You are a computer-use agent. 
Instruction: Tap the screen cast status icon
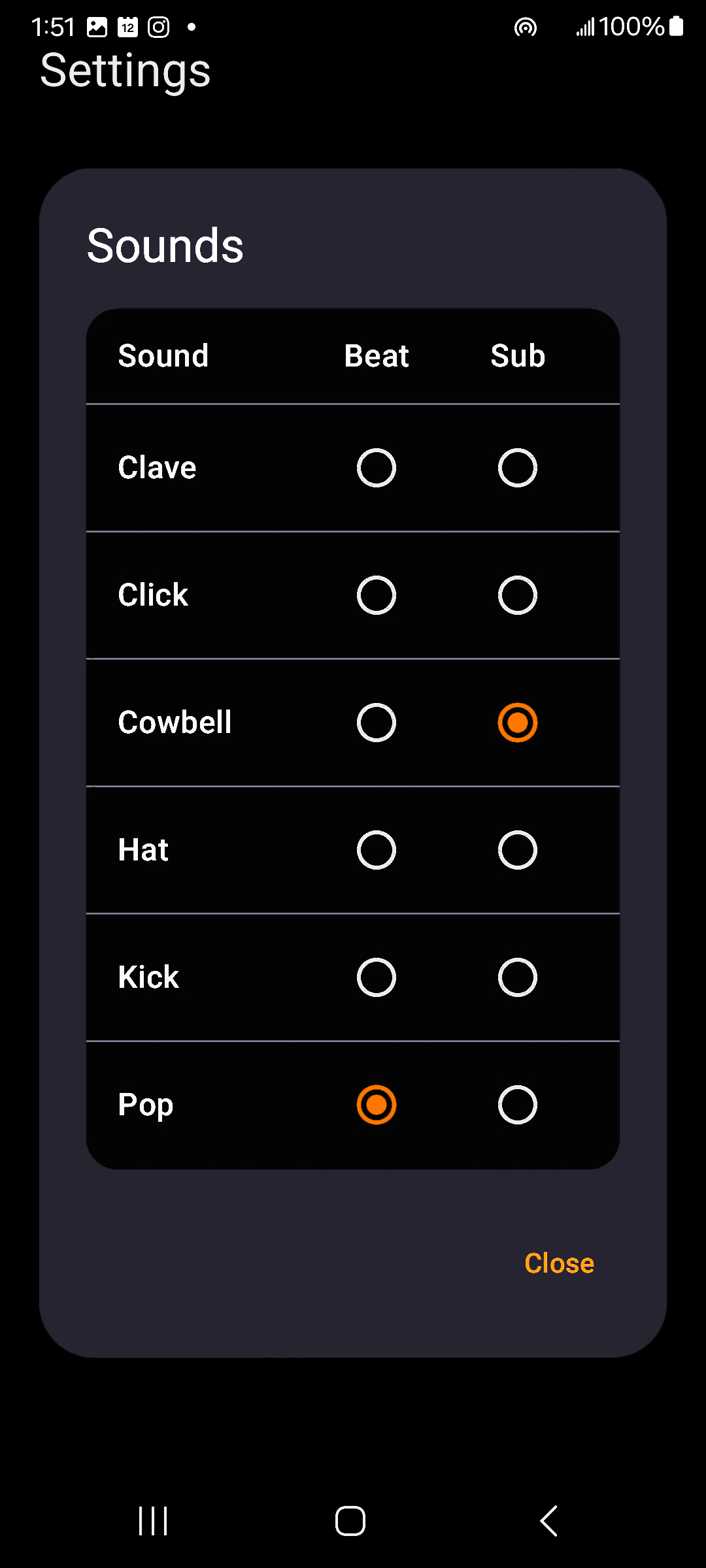(525, 27)
